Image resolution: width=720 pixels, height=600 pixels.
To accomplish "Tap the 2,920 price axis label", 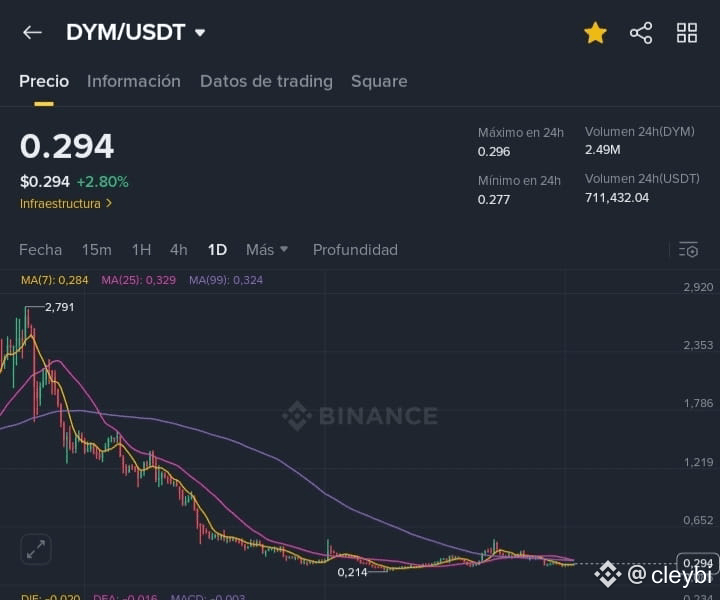I will 698,287.
